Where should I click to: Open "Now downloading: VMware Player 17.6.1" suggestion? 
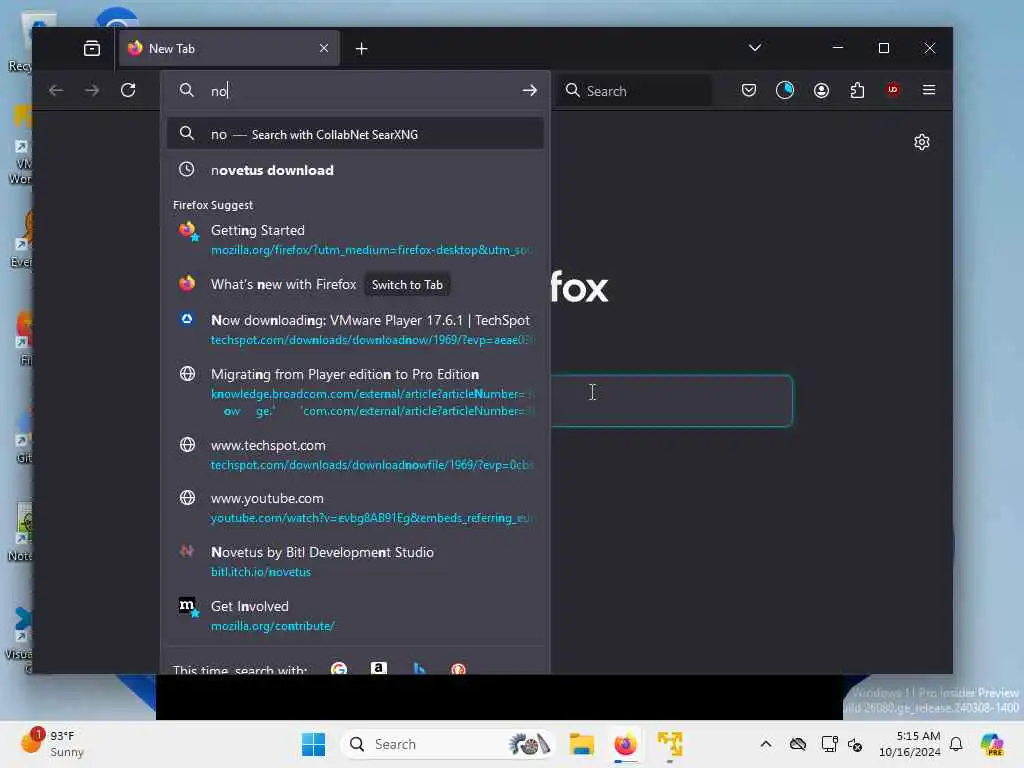tap(355, 329)
